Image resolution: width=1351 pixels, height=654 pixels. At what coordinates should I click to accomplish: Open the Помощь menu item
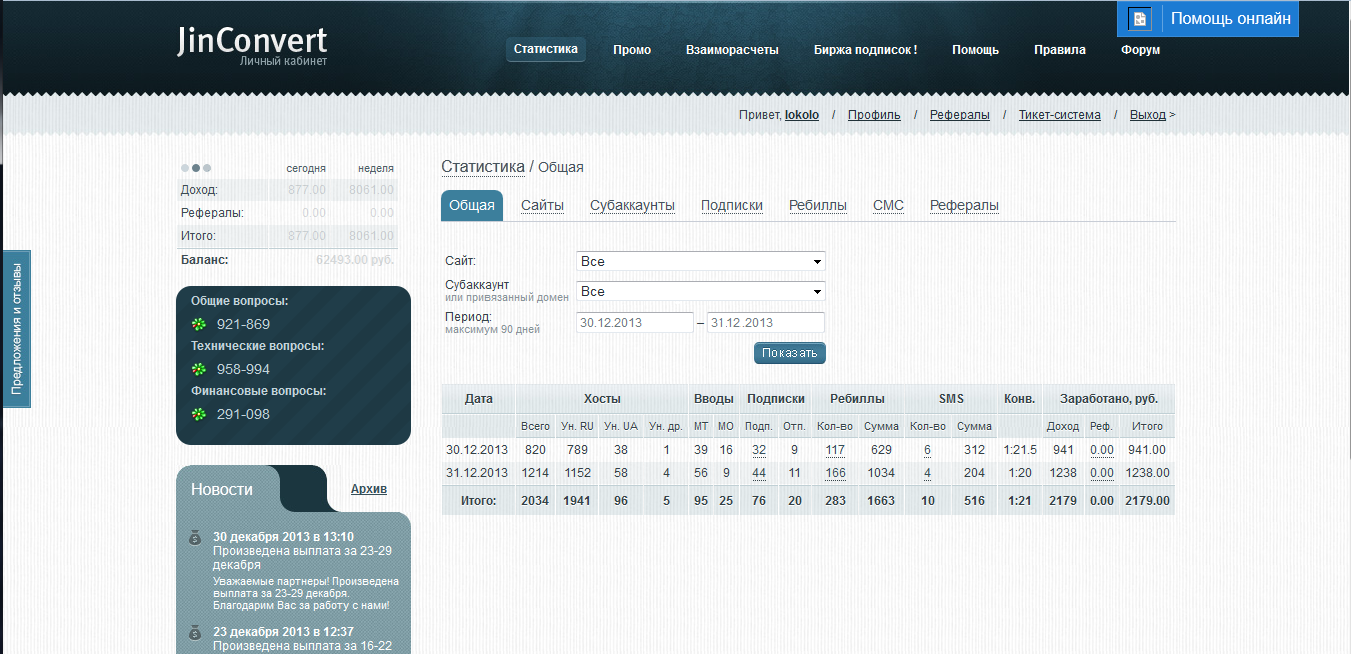pos(975,50)
